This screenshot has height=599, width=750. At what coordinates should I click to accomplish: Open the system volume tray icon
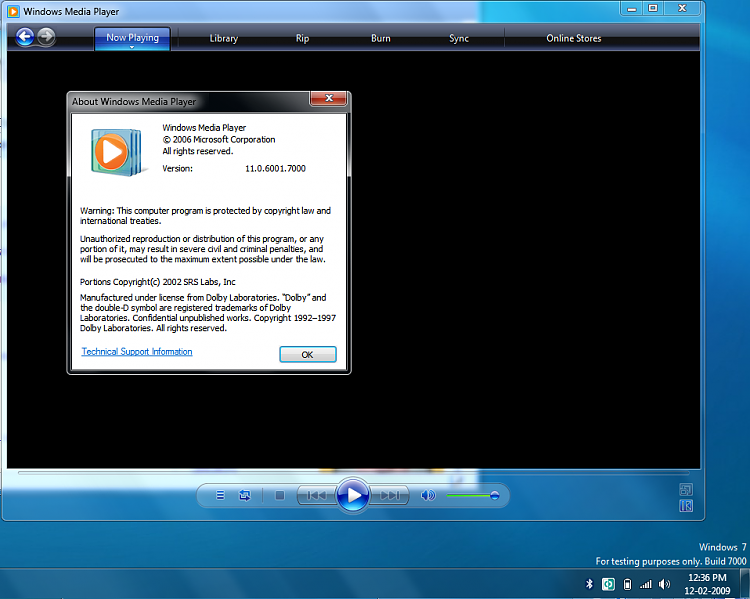coord(664,584)
